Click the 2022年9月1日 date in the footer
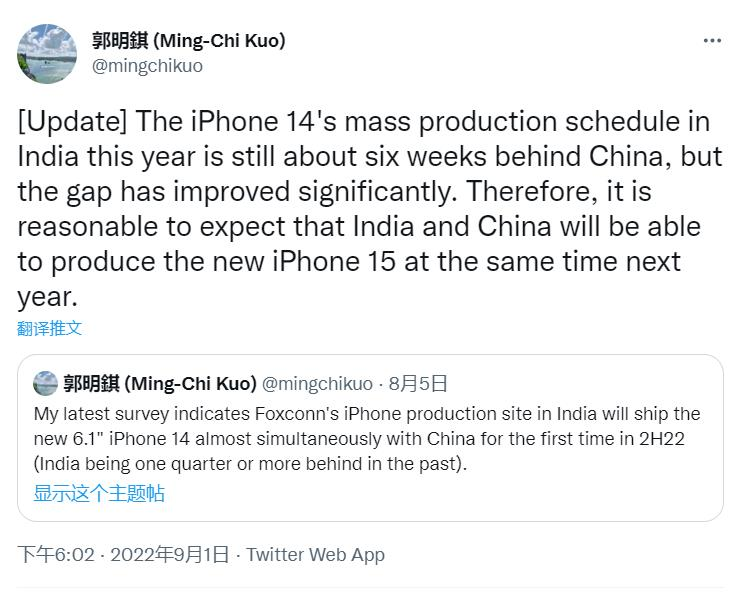The width and height of the screenshot is (745, 603). click(x=169, y=555)
